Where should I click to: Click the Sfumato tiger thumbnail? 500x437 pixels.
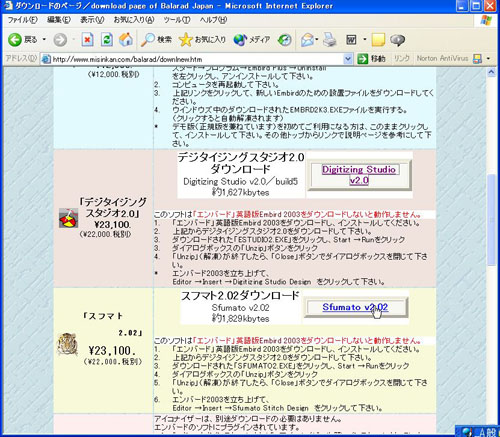67,344
